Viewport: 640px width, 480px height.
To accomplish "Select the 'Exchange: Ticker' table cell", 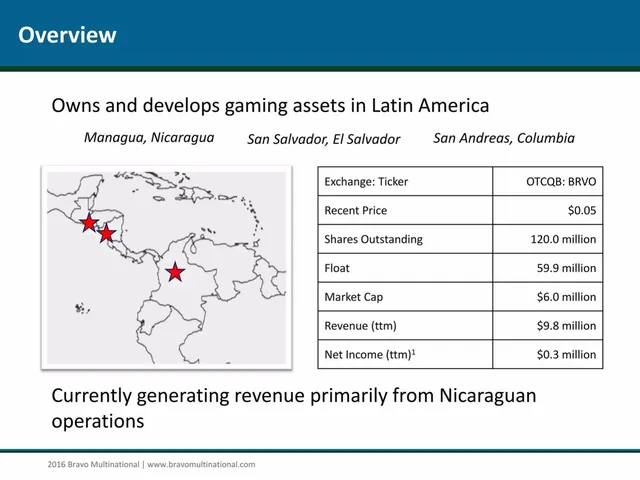I will click(x=405, y=181).
